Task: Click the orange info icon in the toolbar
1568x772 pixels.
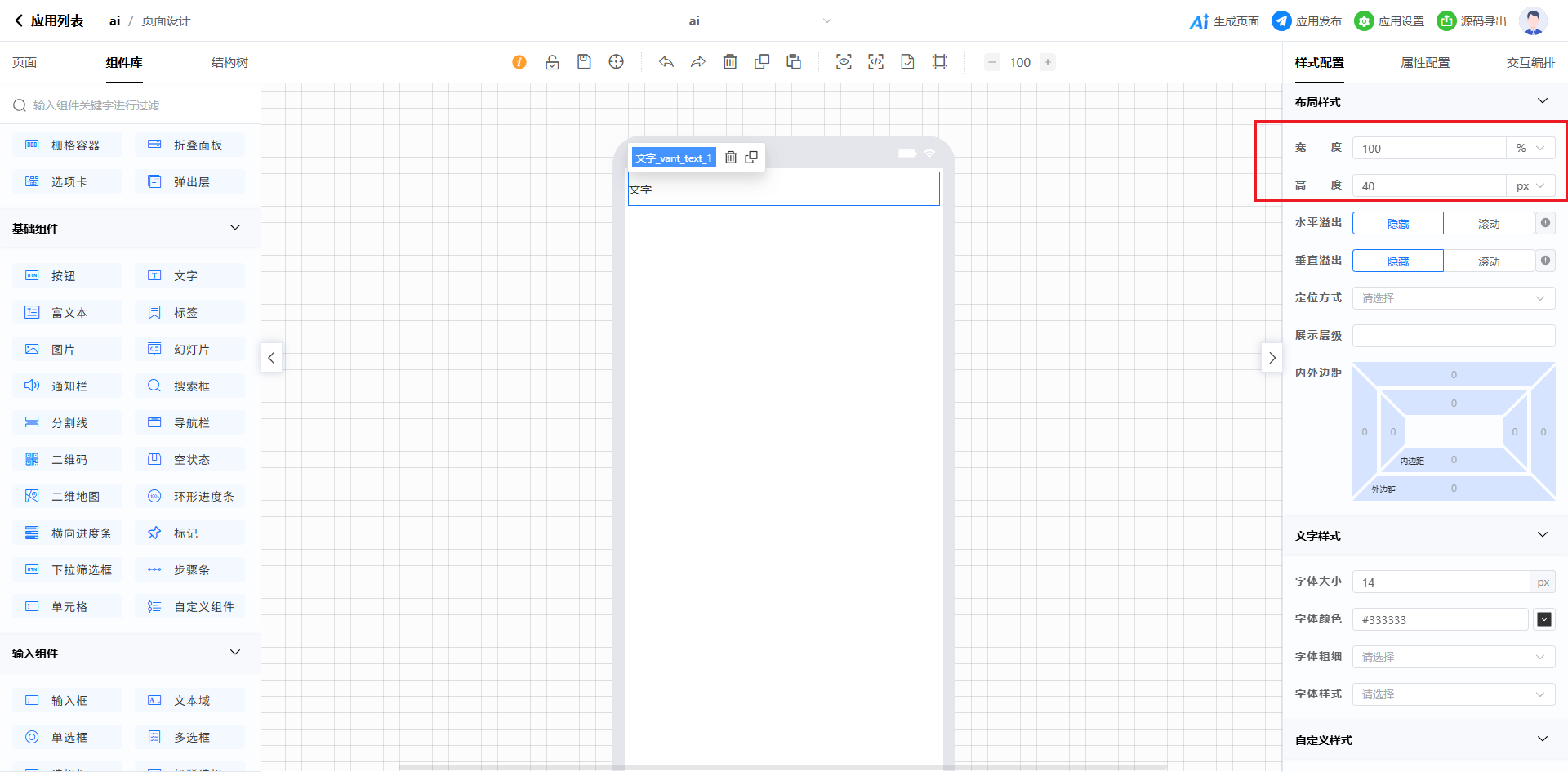Action: point(519,62)
